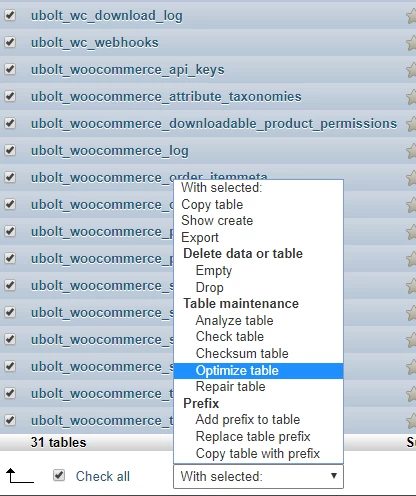Select Checksum table option
The width and height of the screenshot is (416, 496).
(x=258, y=353)
